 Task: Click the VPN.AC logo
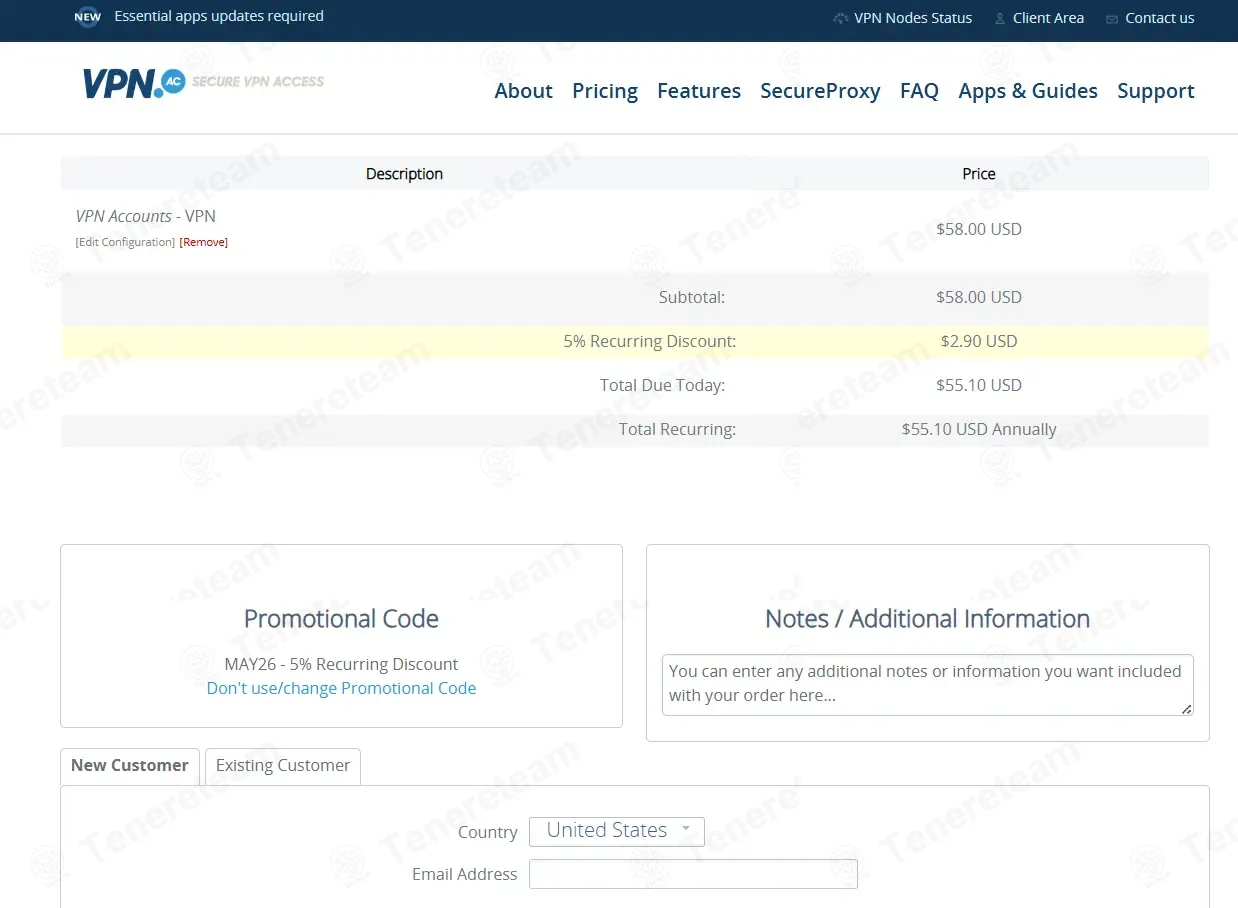coord(204,82)
